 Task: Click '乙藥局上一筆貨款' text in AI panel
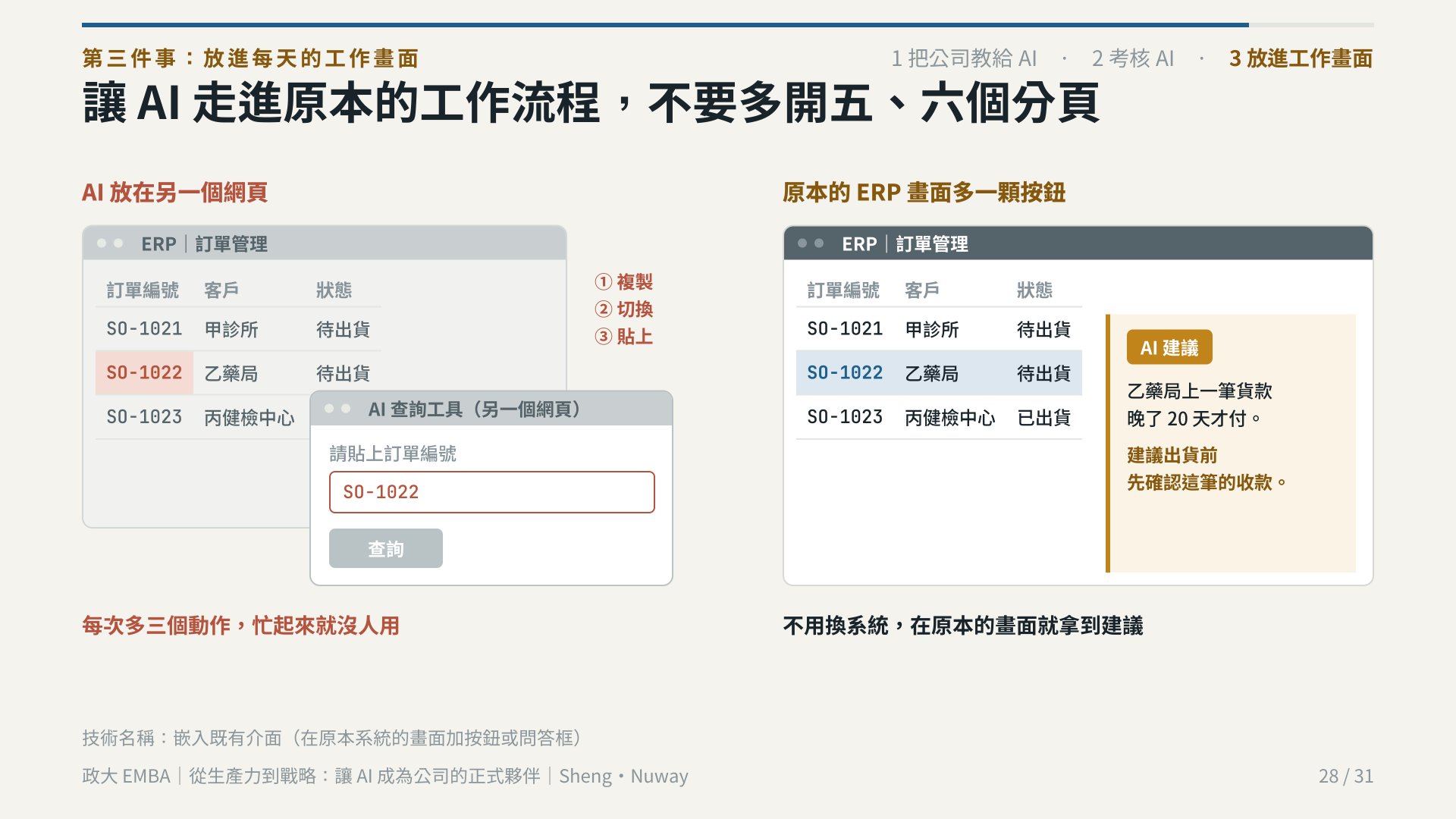tap(1200, 391)
